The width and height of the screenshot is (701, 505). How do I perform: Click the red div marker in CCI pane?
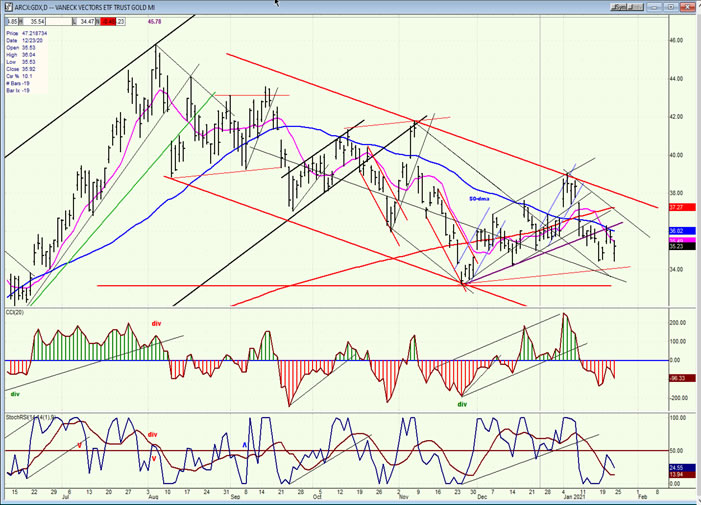click(x=156, y=323)
